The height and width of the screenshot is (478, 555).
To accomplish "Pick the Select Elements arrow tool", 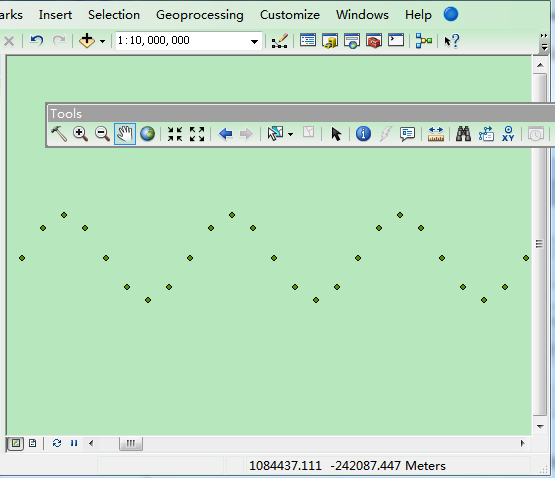I will pyautogui.click(x=336, y=134).
